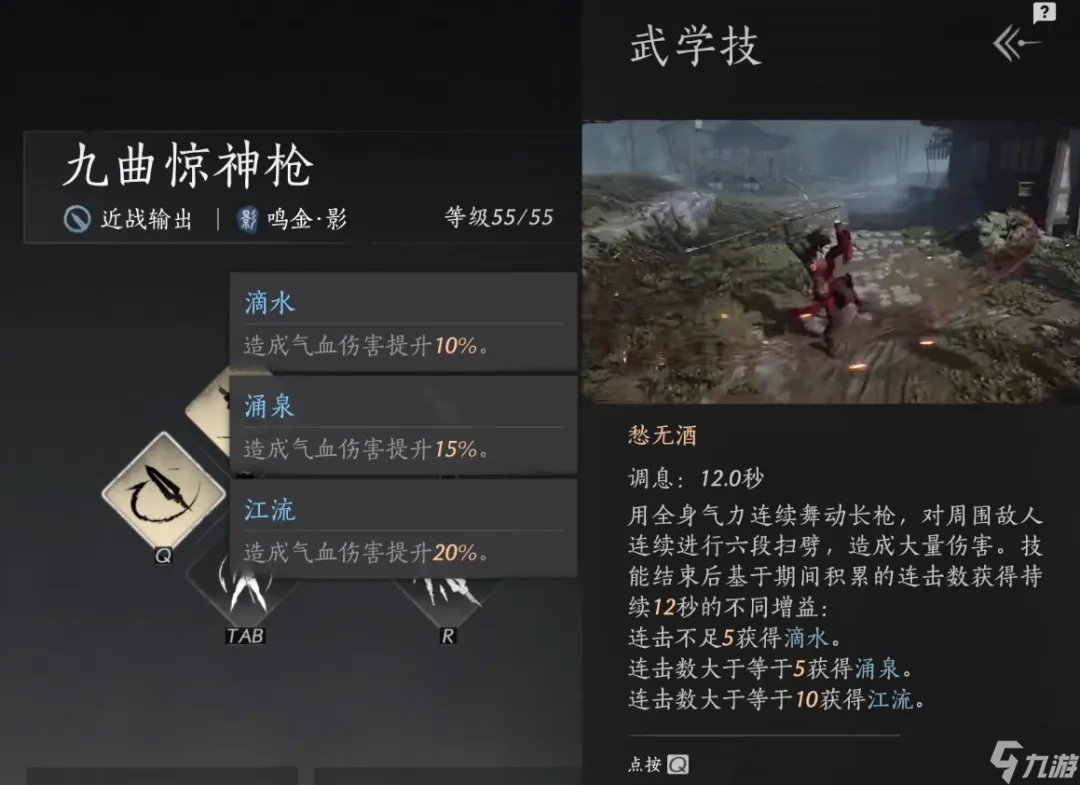Click the back arrow beside 武学技
This screenshot has width=1080, height=785.
1016,43
